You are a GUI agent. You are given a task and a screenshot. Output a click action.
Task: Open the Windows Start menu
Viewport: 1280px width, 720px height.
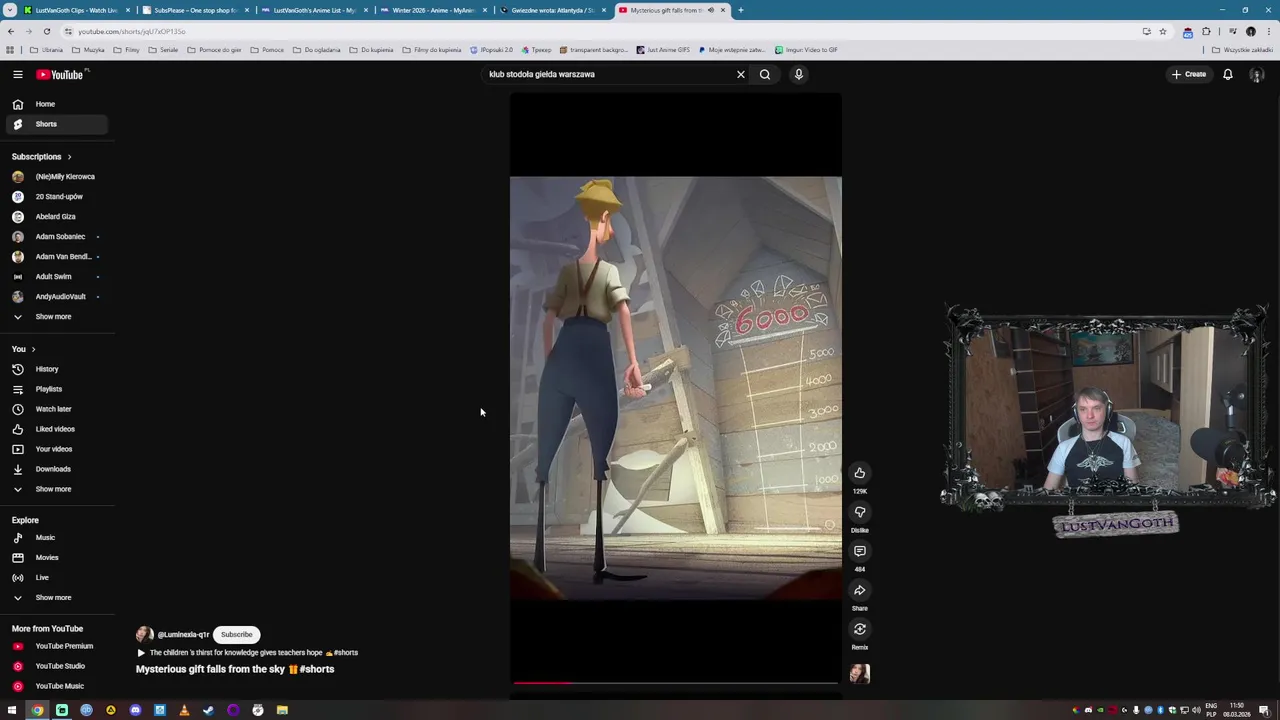coord(12,710)
